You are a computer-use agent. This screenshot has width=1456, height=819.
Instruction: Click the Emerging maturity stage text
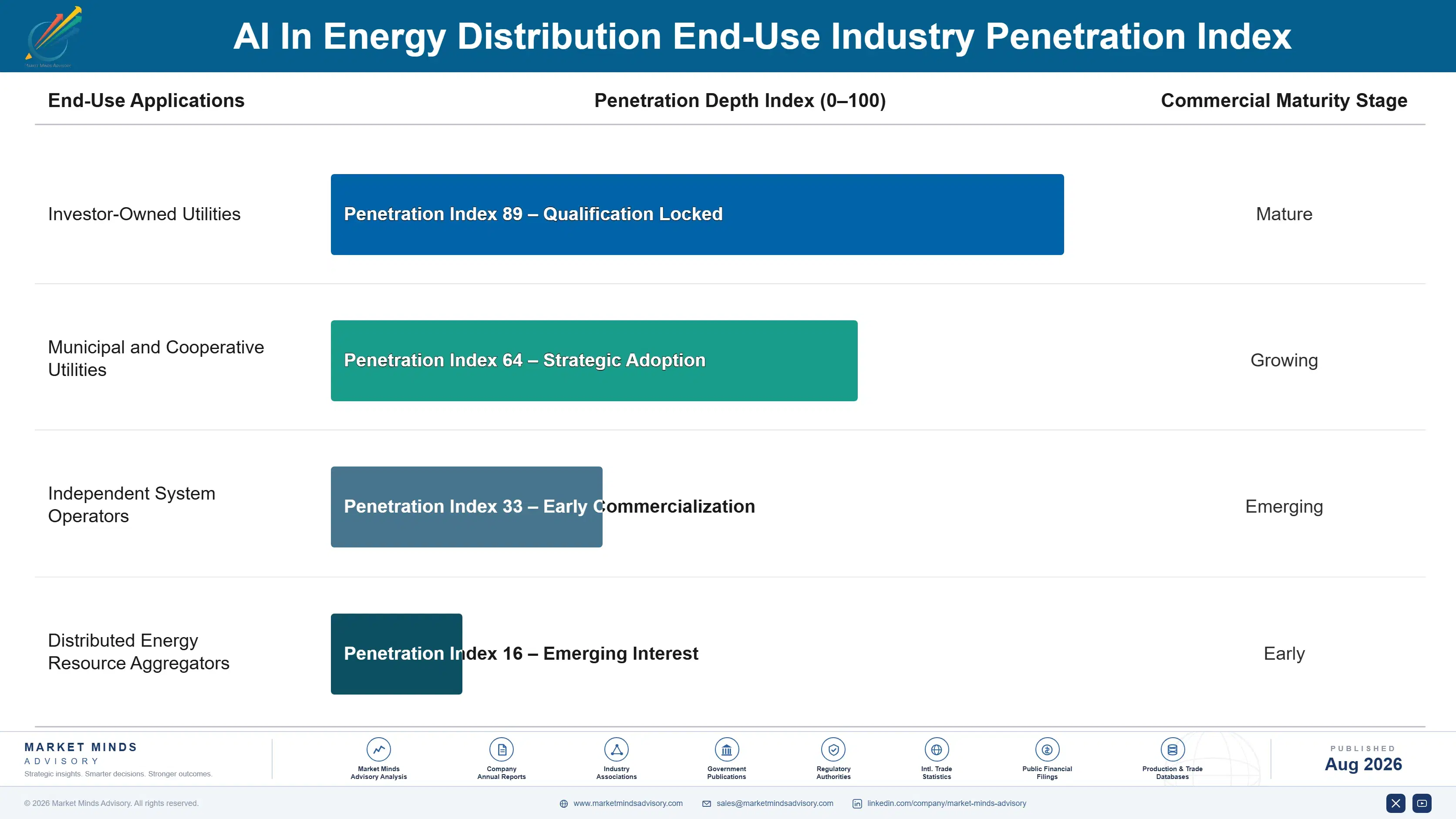point(1284,507)
